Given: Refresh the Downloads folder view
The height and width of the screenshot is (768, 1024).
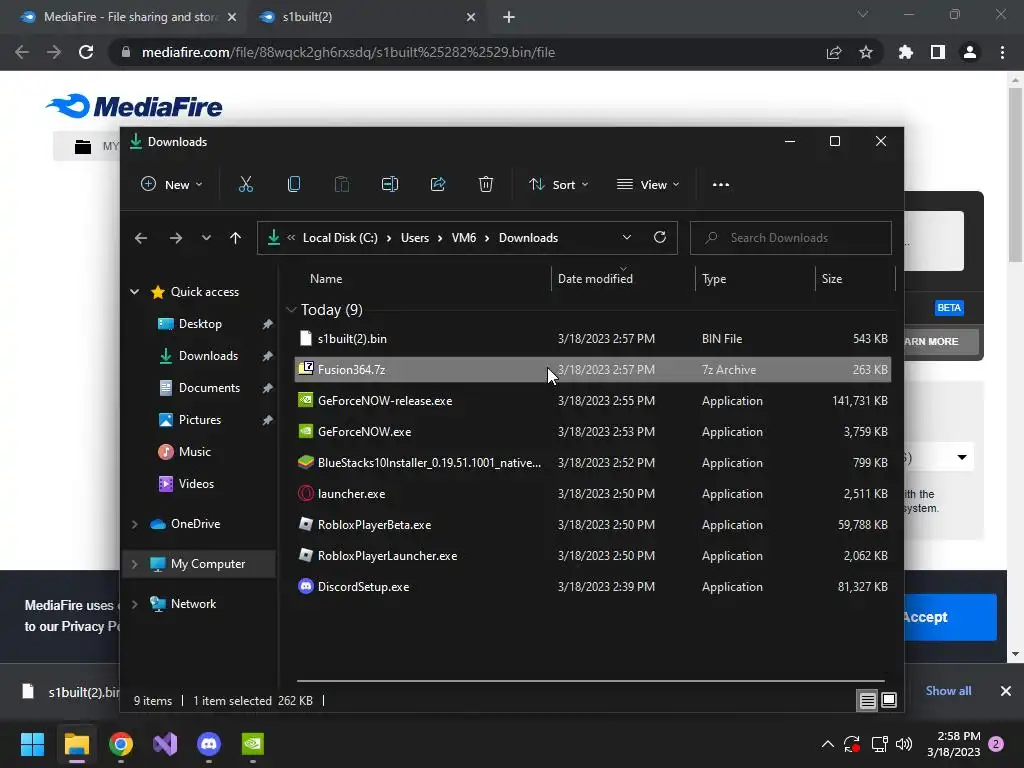Looking at the screenshot, I should point(660,238).
